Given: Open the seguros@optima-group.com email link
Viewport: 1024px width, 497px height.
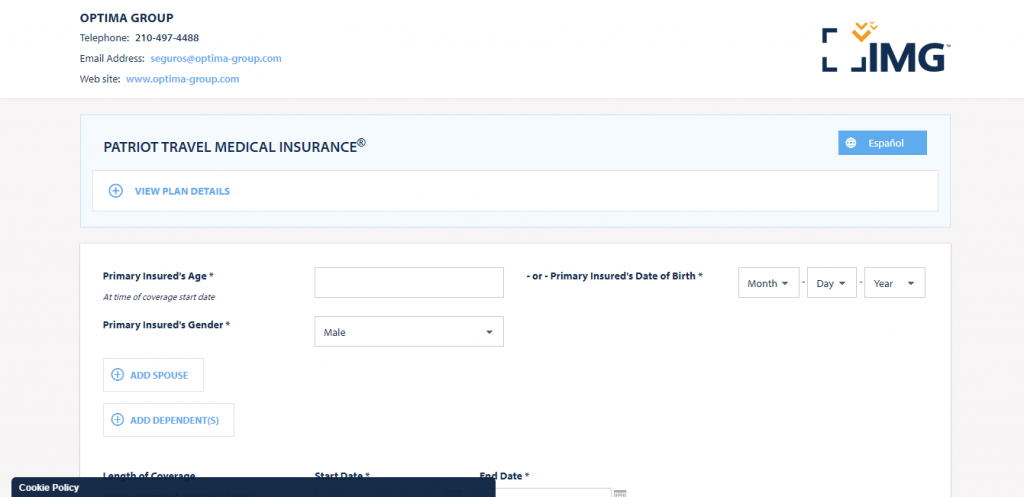Looking at the screenshot, I should click(x=216, y=58).
